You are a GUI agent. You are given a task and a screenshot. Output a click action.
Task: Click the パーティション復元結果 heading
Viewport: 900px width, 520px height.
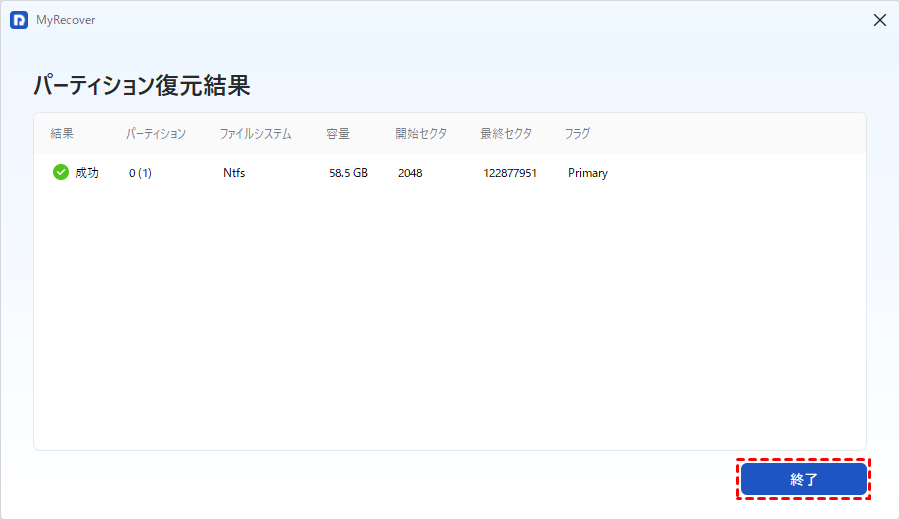(x=142, y=86)
